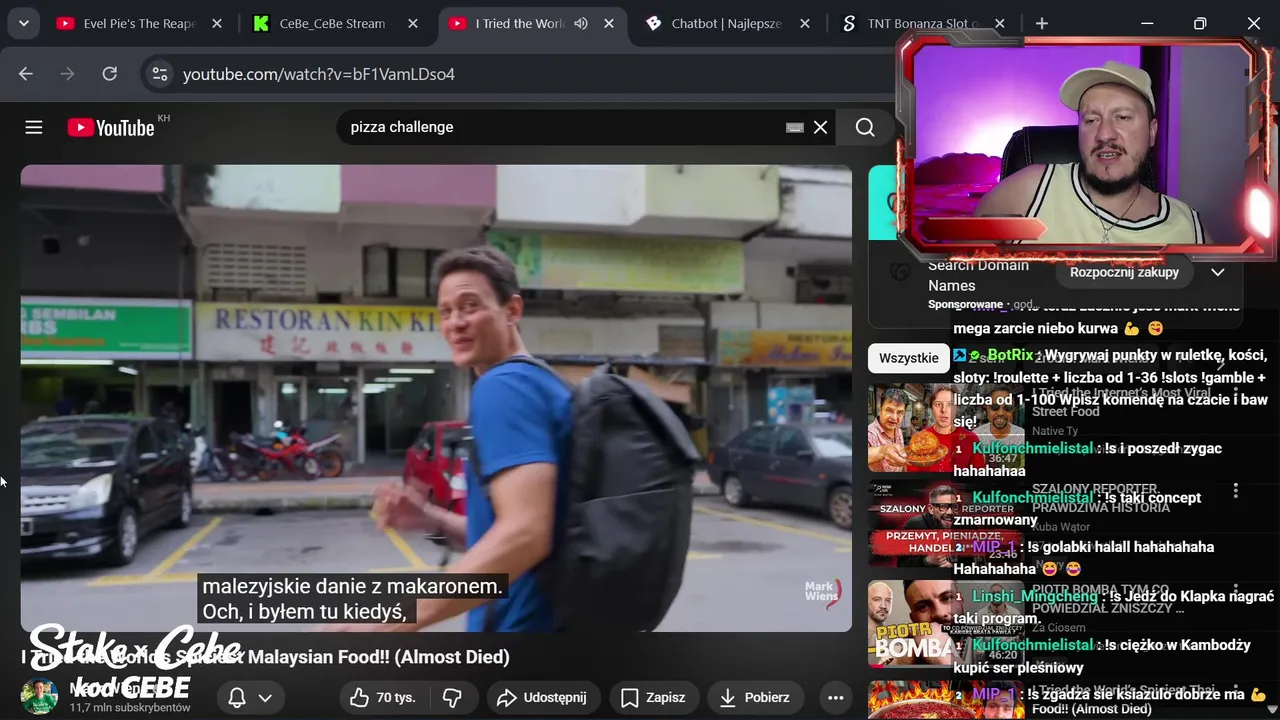Open the notification bell dropdown
1280x720 pixels.
(x=249, y=698)
